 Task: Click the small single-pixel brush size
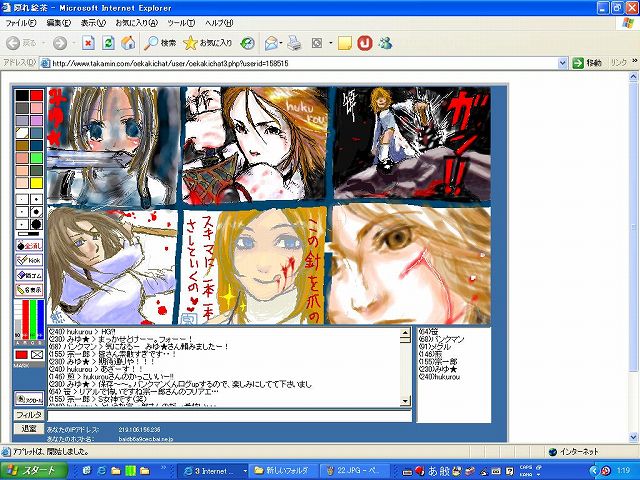click(22, 200)
